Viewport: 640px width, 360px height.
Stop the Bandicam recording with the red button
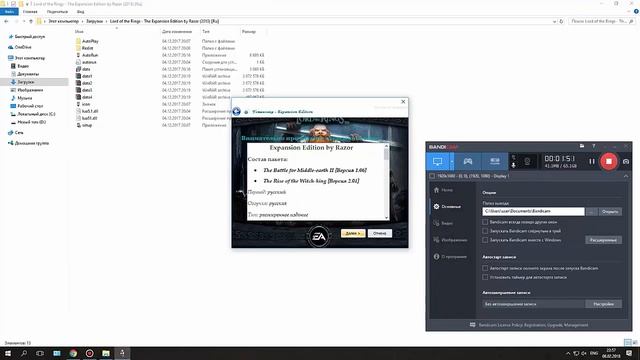click(x=609, y=162)
